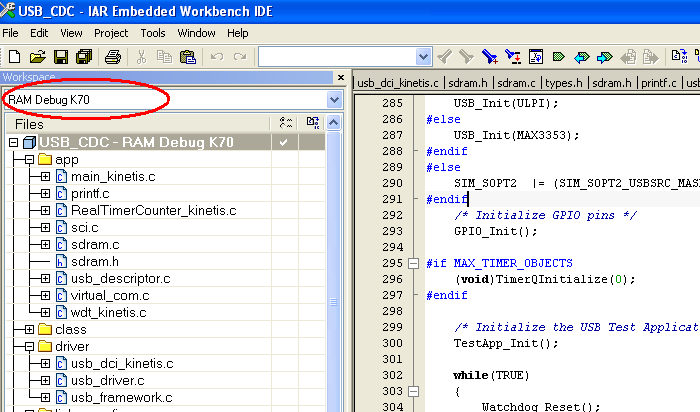Screen dimensions: 700x412
Task: Click the workspace vertical scrollbar thumb
Action: (333, 302)
